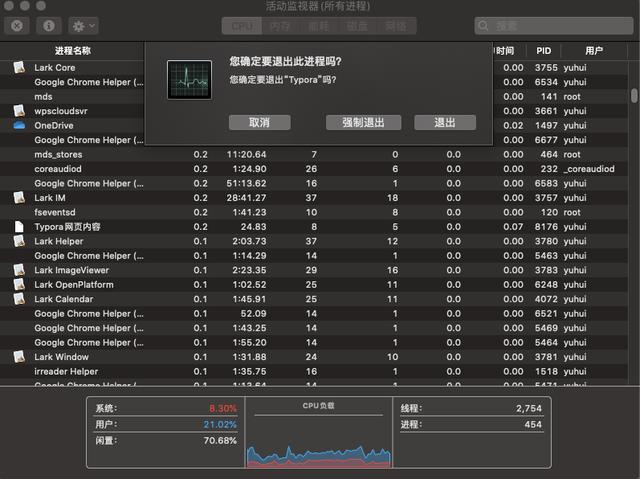Viewport: 640px width, 479px height.
Task: Click the Lark Helper process icon
Action: [19, 241]
